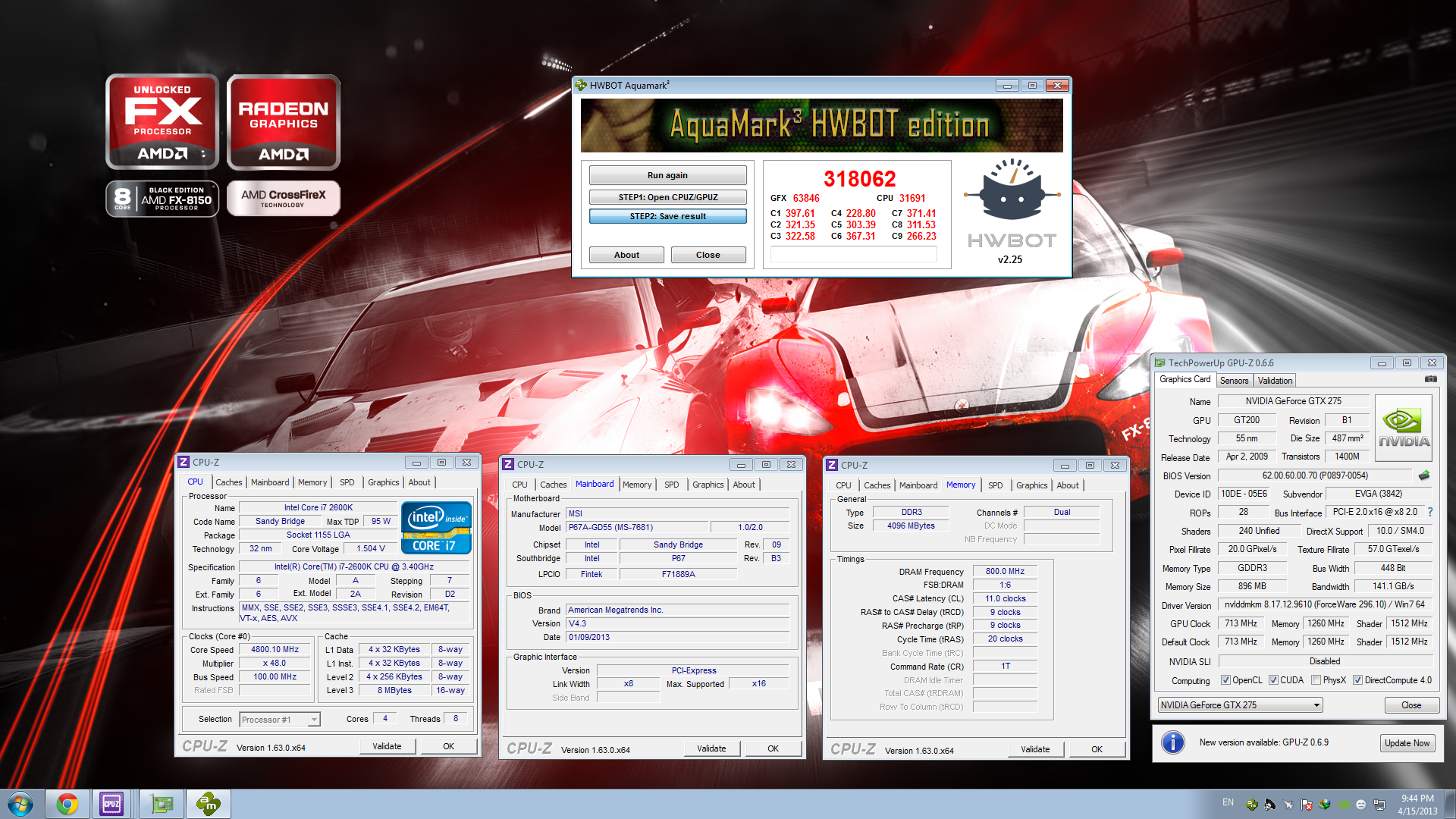
Task: Toggle the PhysX checkbox in GPU-Z
Action: click(x=1316, y=680)
